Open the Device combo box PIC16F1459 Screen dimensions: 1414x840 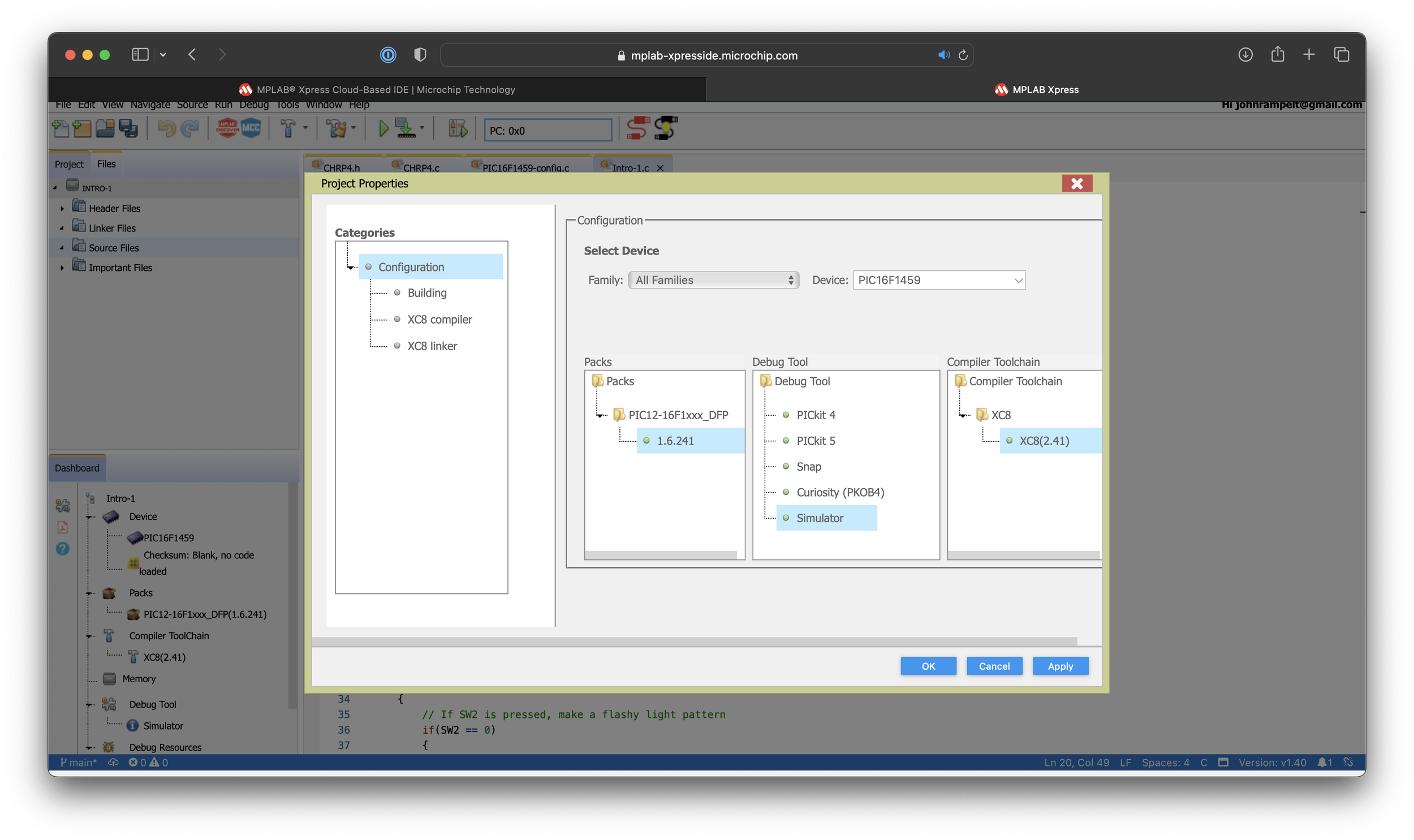pos(938,280)
